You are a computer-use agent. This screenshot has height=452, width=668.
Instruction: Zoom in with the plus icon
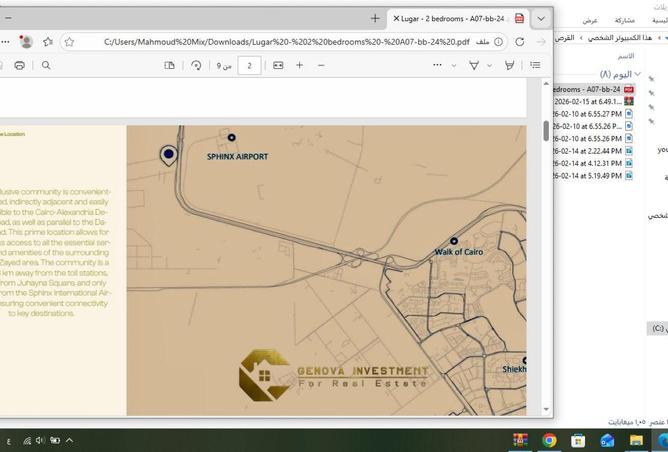[x=299, y=65]
